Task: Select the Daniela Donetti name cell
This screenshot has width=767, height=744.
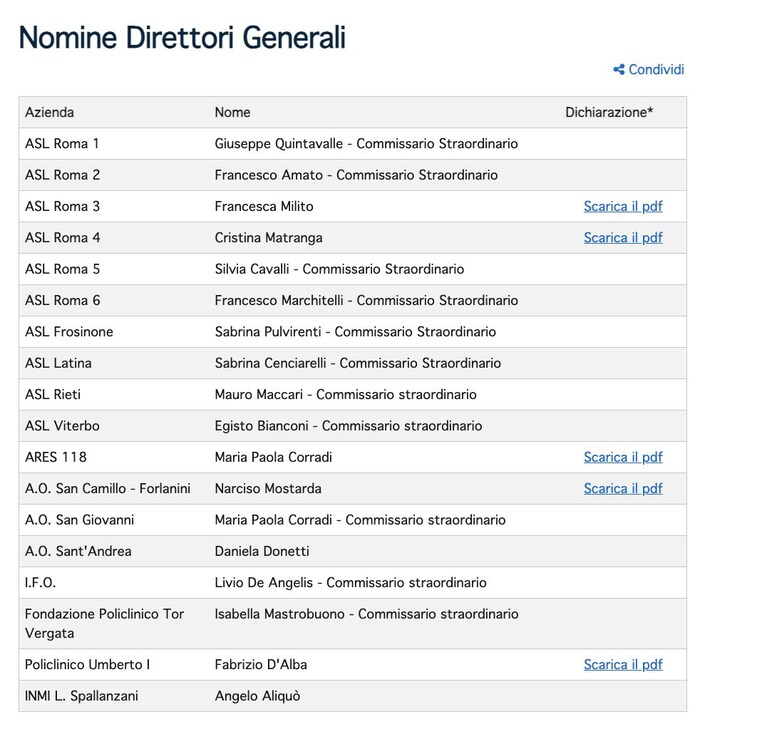Action: point(262,551)
